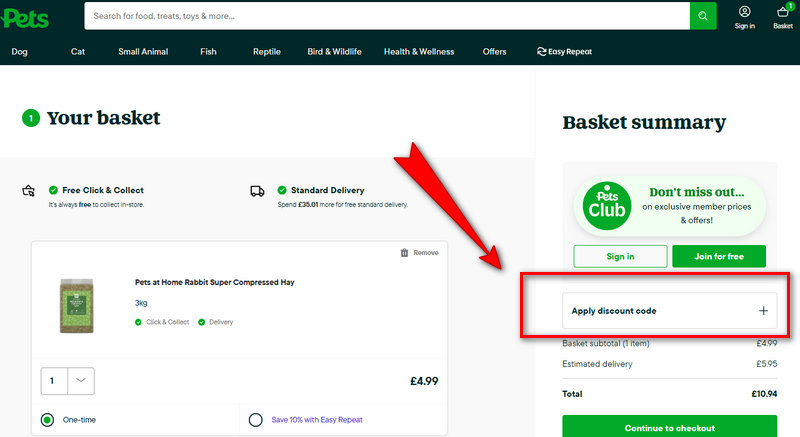The height and width of the screenshot is (437, 800).
Task: Open the Dog category menu
Action: click(20, 52)
